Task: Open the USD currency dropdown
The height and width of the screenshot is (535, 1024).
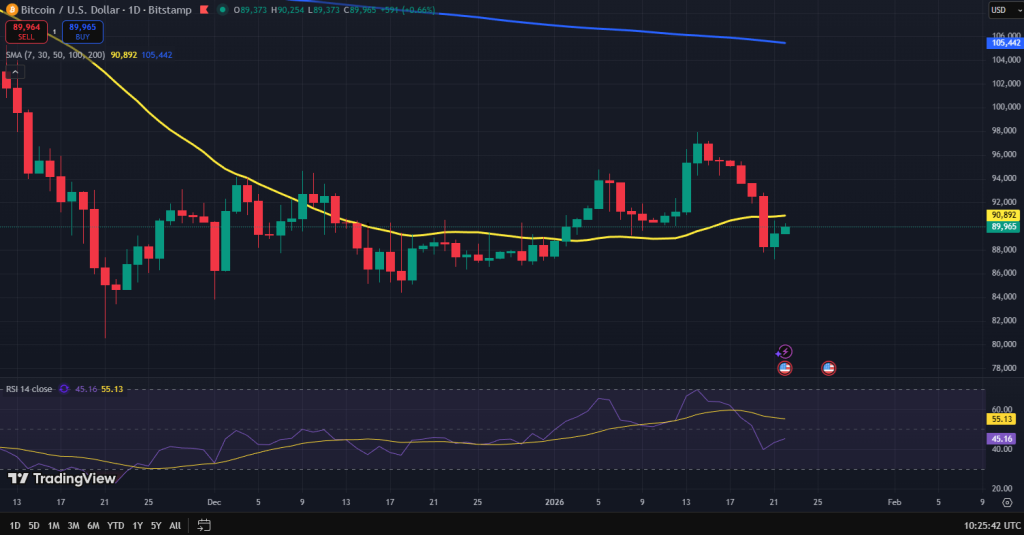Action: point(1005,10)
